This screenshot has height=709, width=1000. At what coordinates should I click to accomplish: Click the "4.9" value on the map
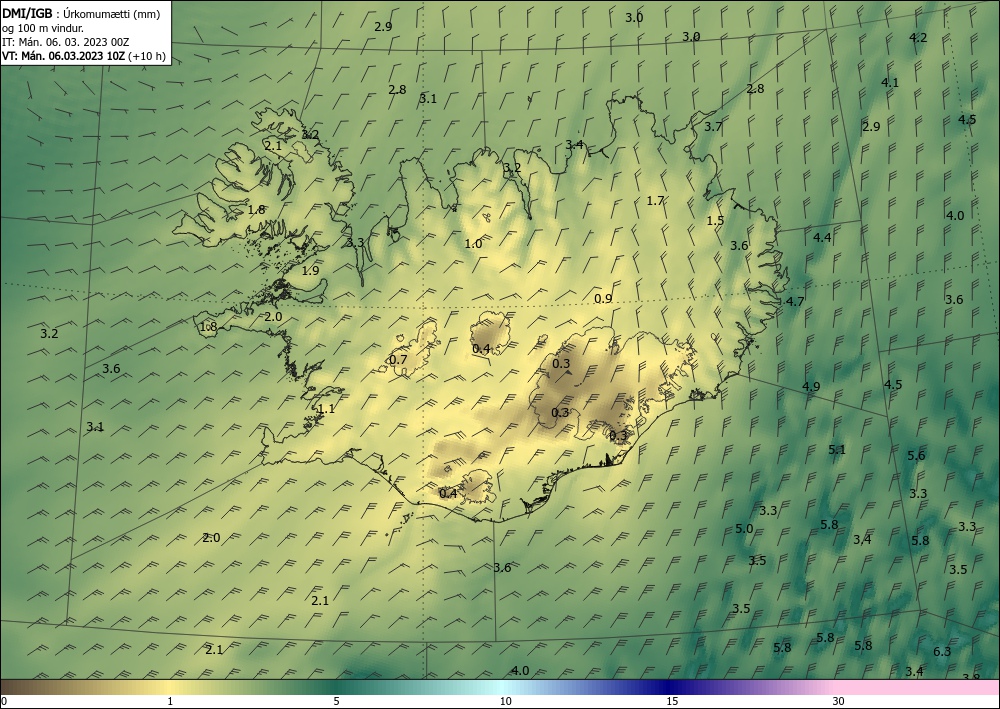811,387
